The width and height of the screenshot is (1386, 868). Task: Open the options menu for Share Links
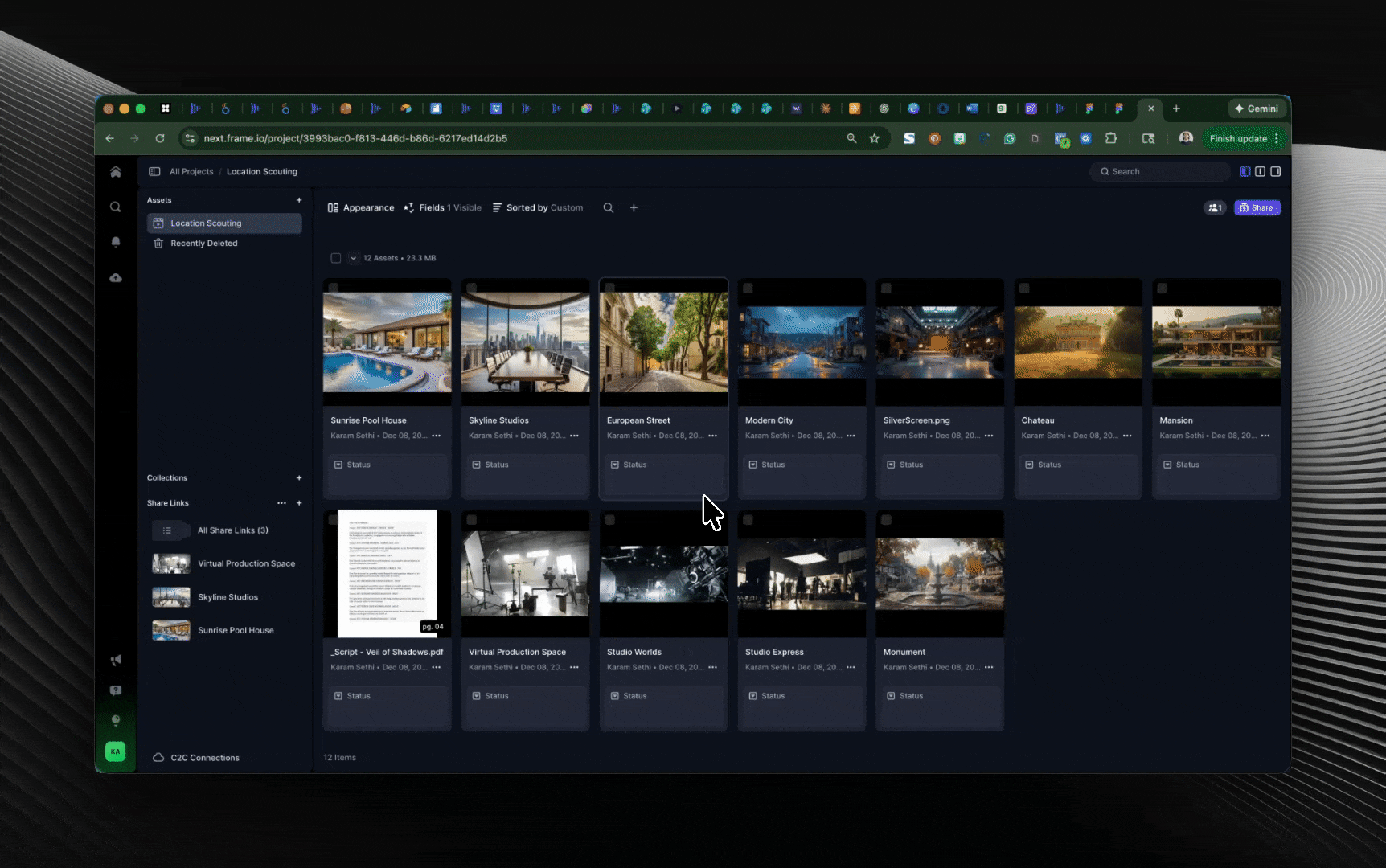pyautogui.click(x=281, y=502)
